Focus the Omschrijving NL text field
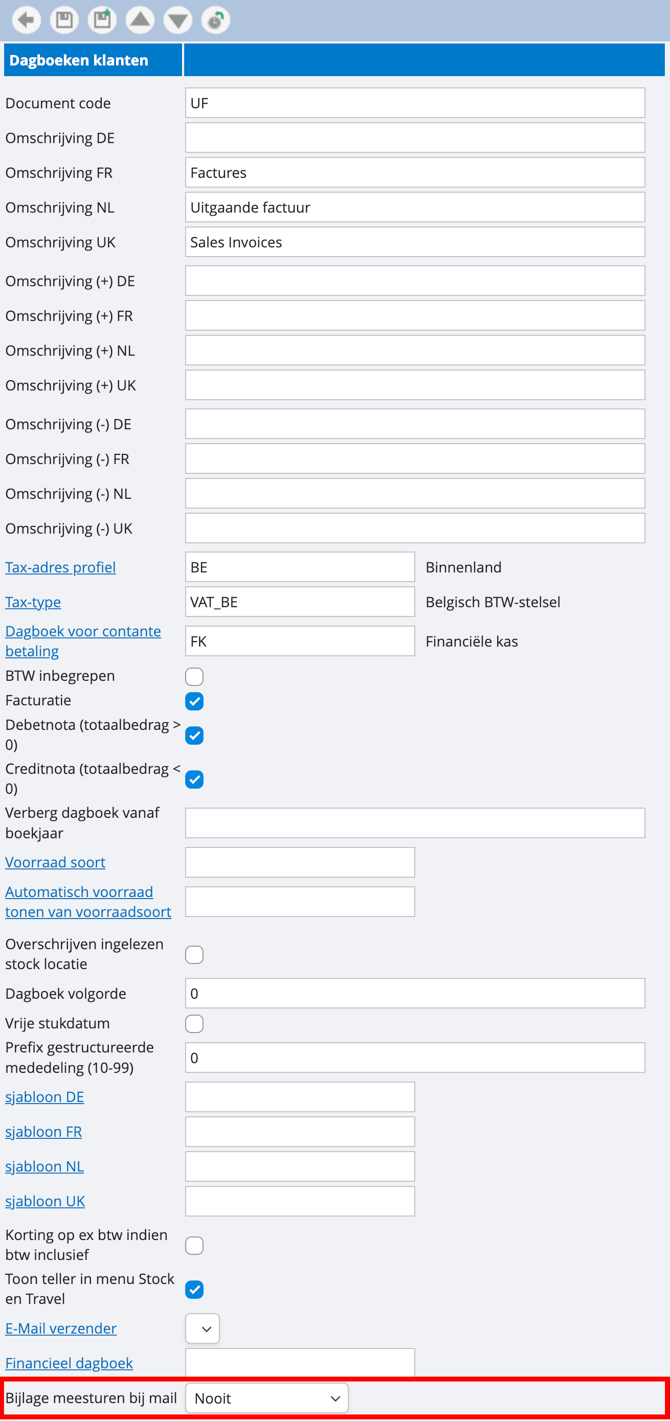Image resolution: width=670 pixels, height=1421 pixels. [x=415, y=207]
